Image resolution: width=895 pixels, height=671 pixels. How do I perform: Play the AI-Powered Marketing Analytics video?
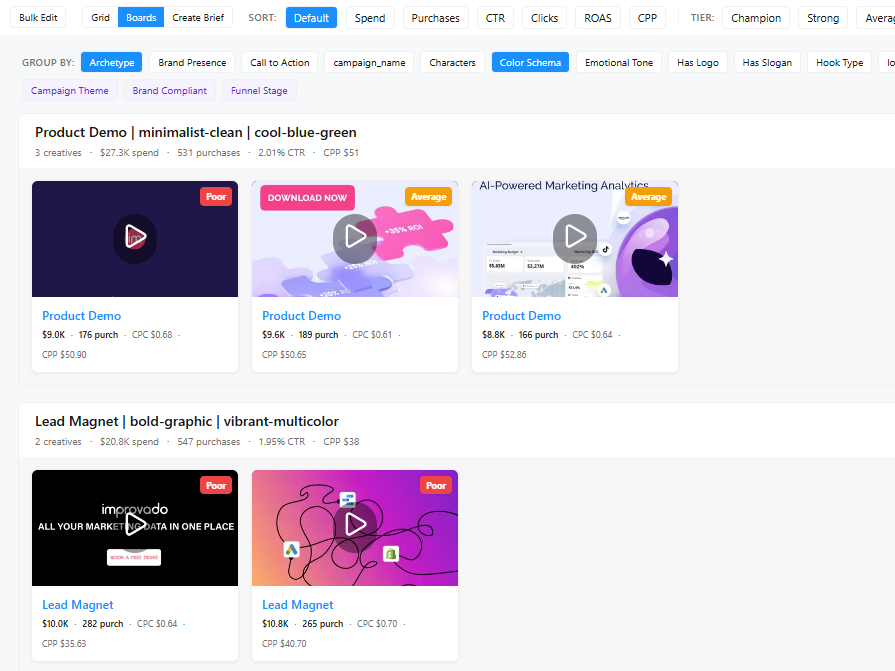click(575, 237)
